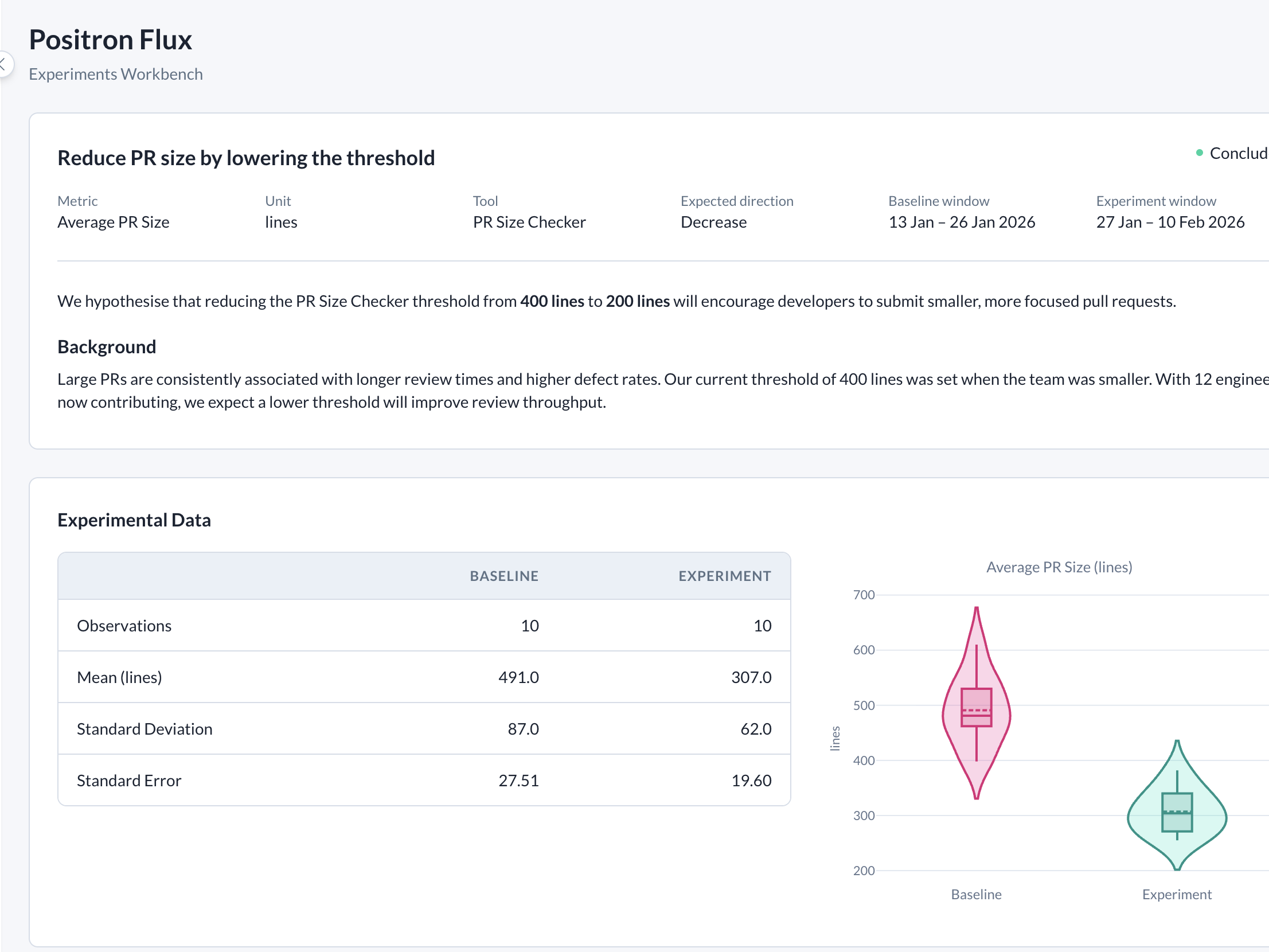The image size is (1269, 952).
Task: Open the Baseline window date range
Action: [x=962, y=222]
